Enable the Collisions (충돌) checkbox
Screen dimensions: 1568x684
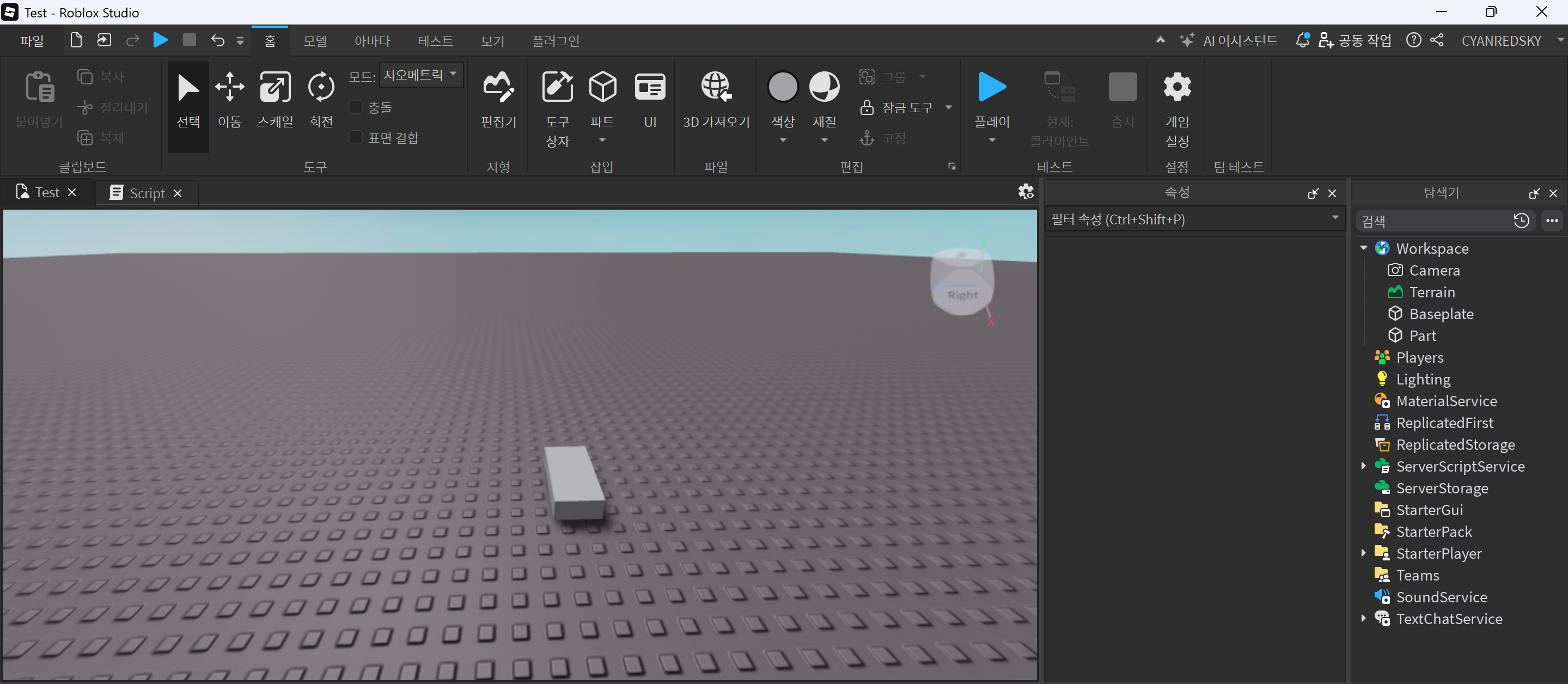[356, 107]
